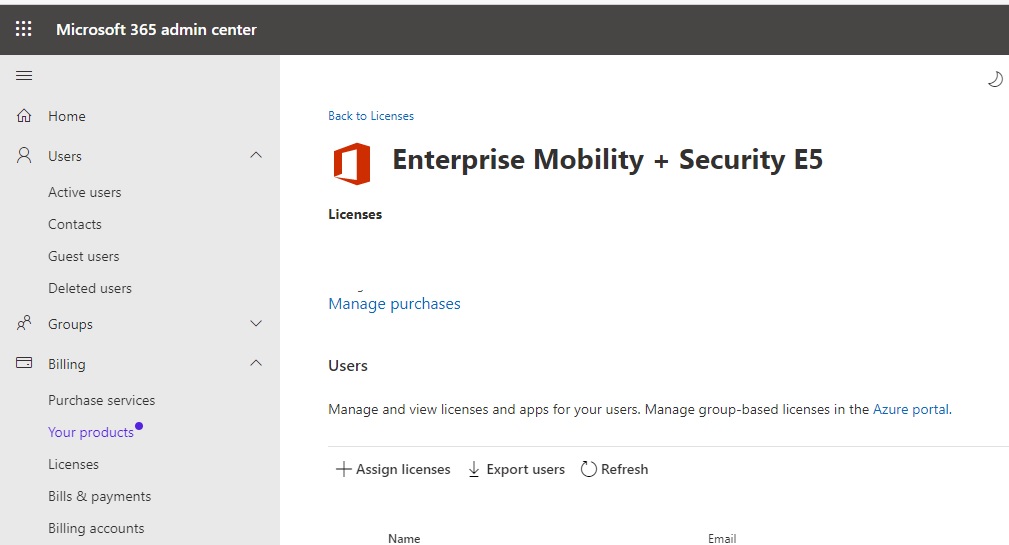Expand the Groups section chevron
1009x545 pixels.
tap(256, 324)
